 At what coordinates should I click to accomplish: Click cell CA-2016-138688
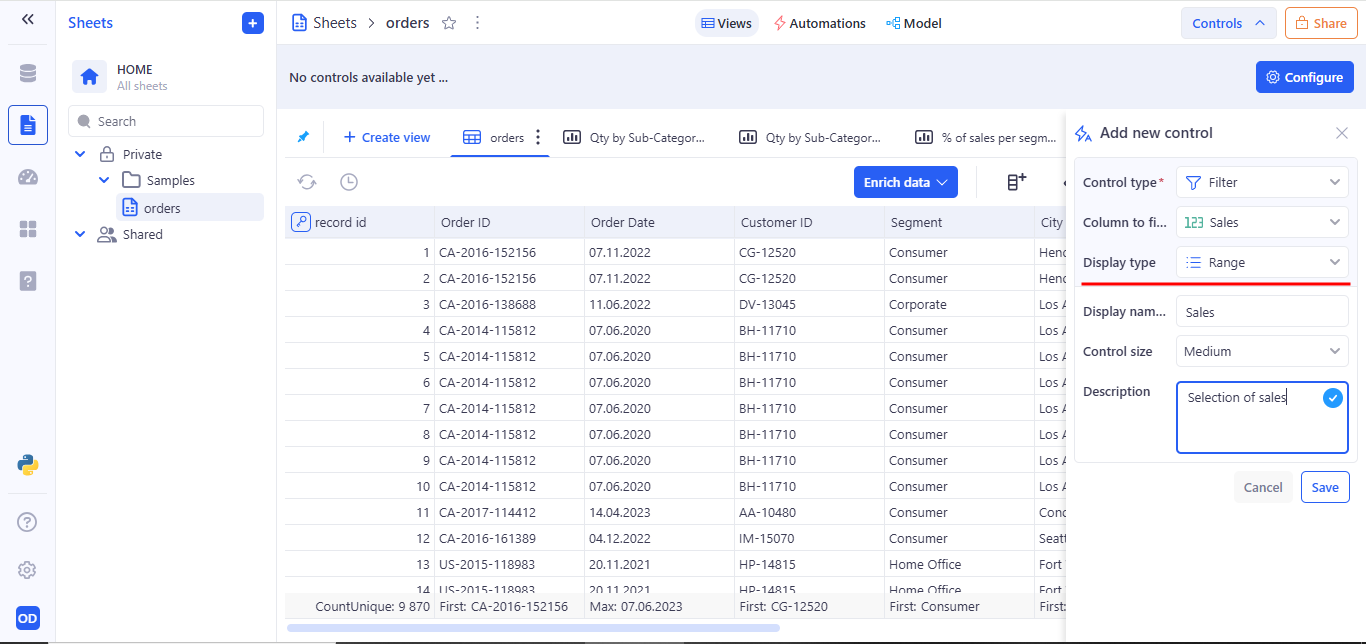(509, 304)
